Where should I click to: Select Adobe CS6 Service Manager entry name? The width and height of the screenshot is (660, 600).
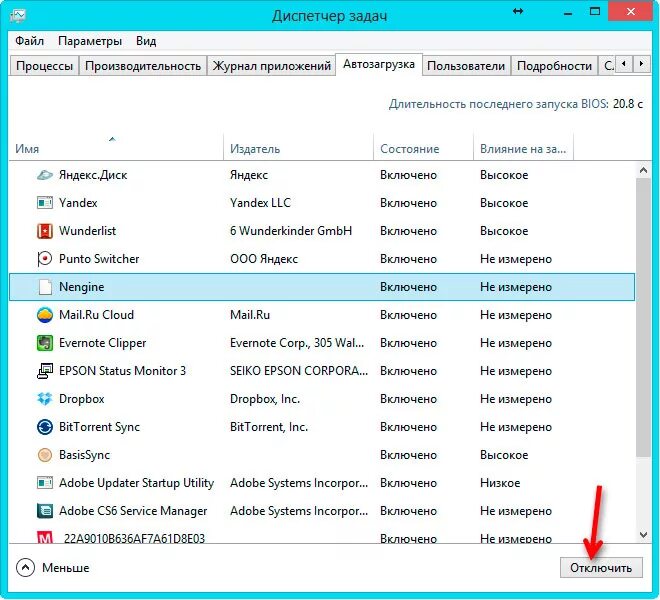pos(133,511)
